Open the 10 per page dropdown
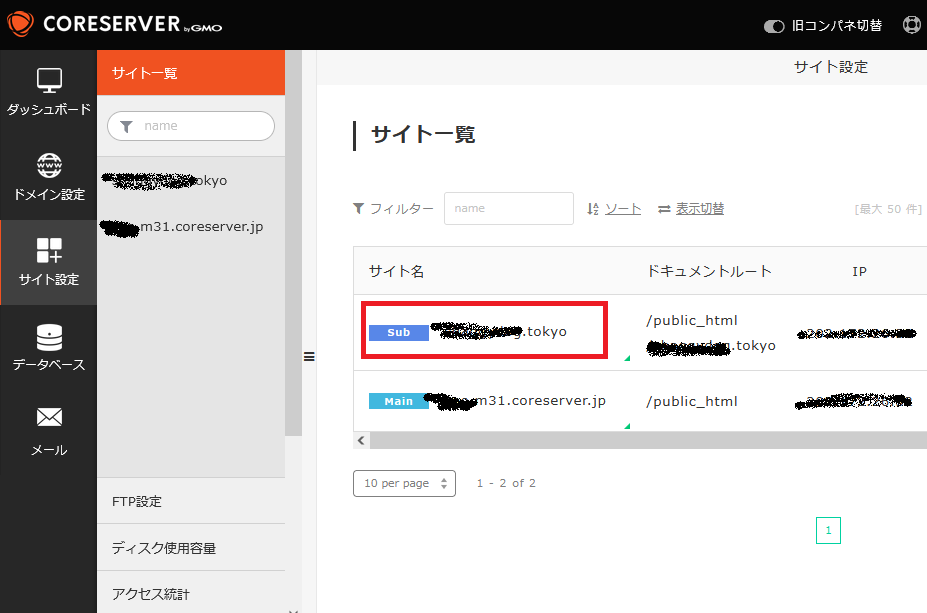Viewport: 927px width, 613px height. pyautogui.click(x=404, y=483)
